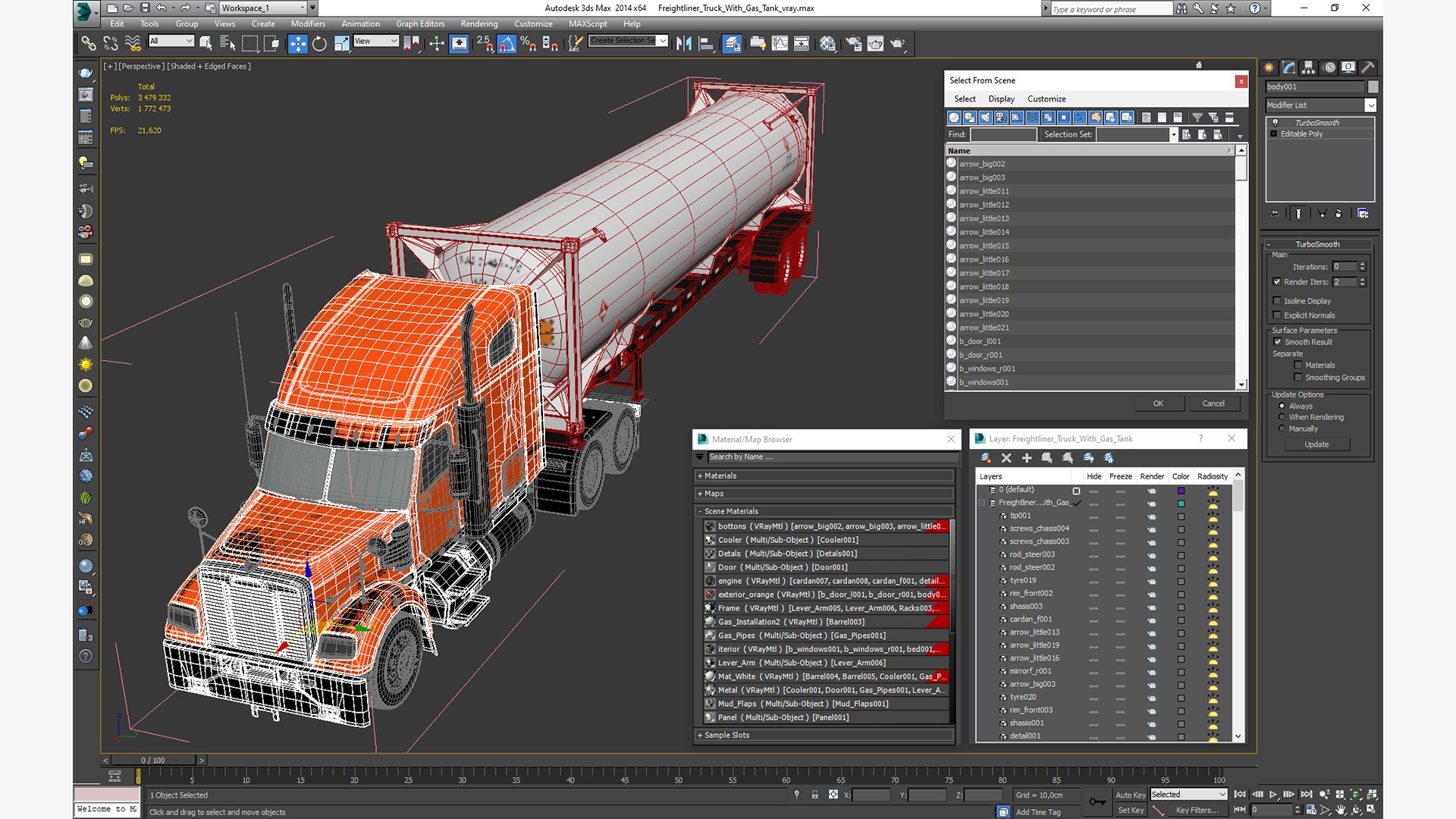The image size is (1456, 819).
Task: Click Configure Modifier Sets icon
Action: [x=1363, y=214]
